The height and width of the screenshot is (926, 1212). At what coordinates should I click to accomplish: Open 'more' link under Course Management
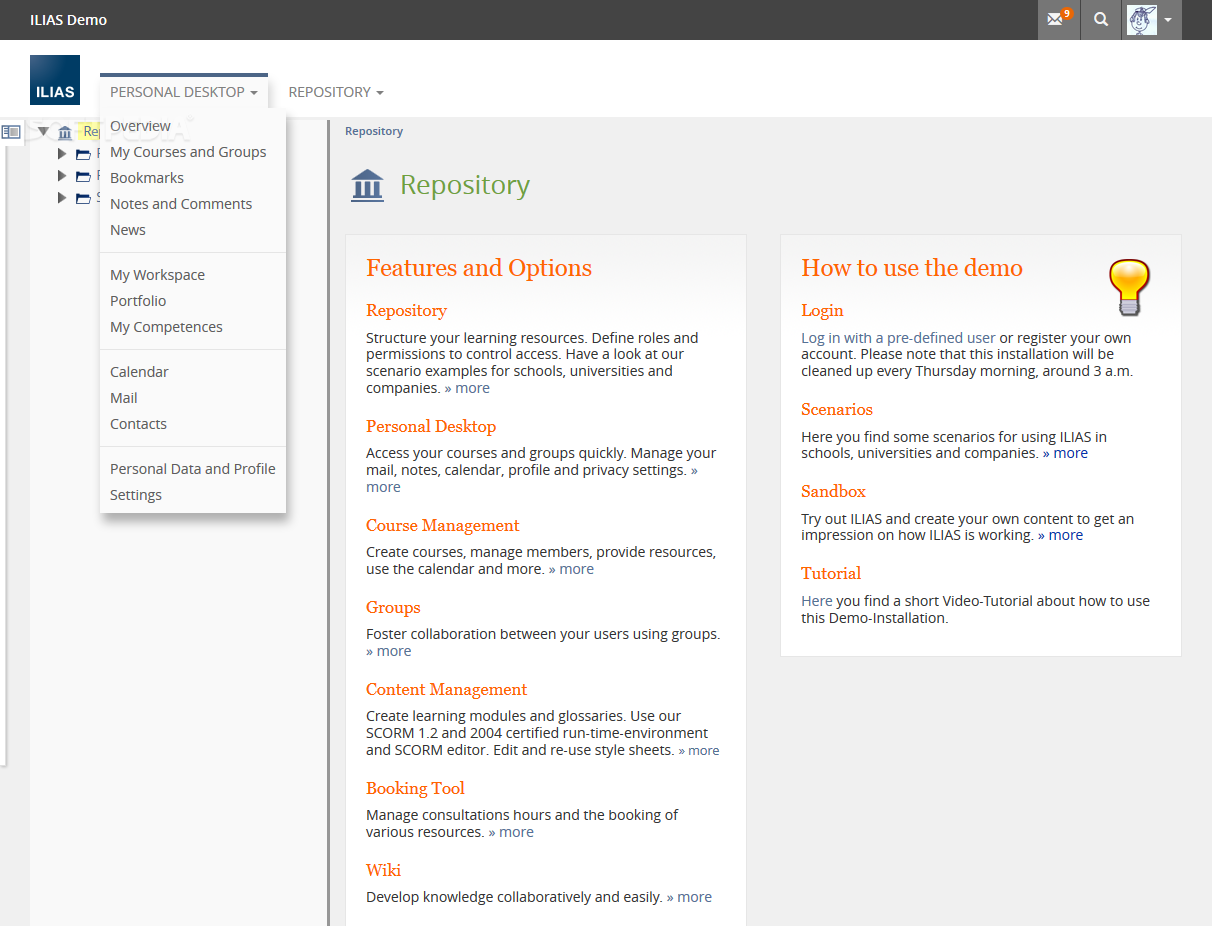pos(571,569)
